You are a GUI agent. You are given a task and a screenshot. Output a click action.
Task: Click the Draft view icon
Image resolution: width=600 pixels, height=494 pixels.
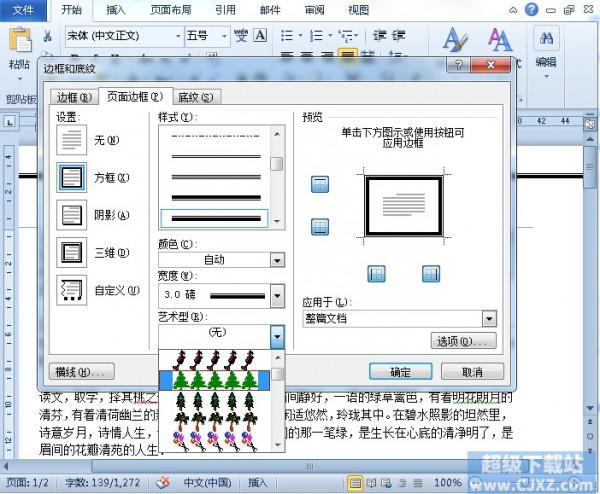coord(418,483)
